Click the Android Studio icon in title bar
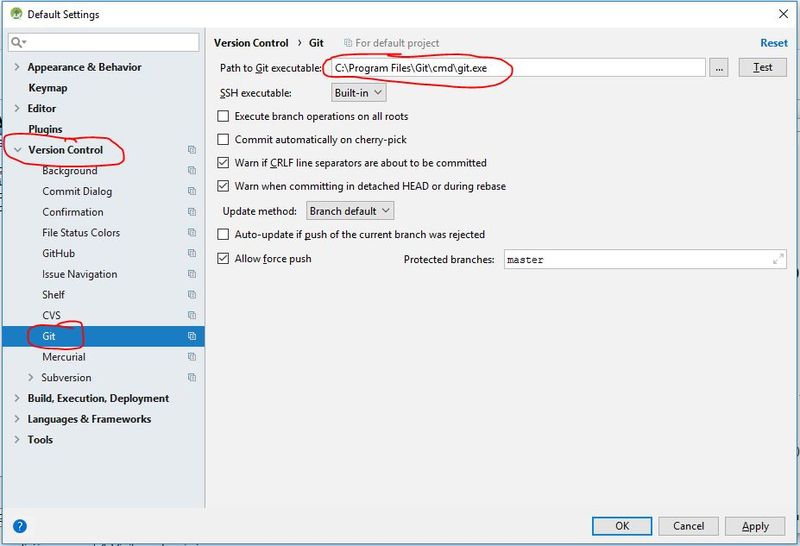Viewport: 800px width, 546px height. pyautogui.click(x=16, y=14)
